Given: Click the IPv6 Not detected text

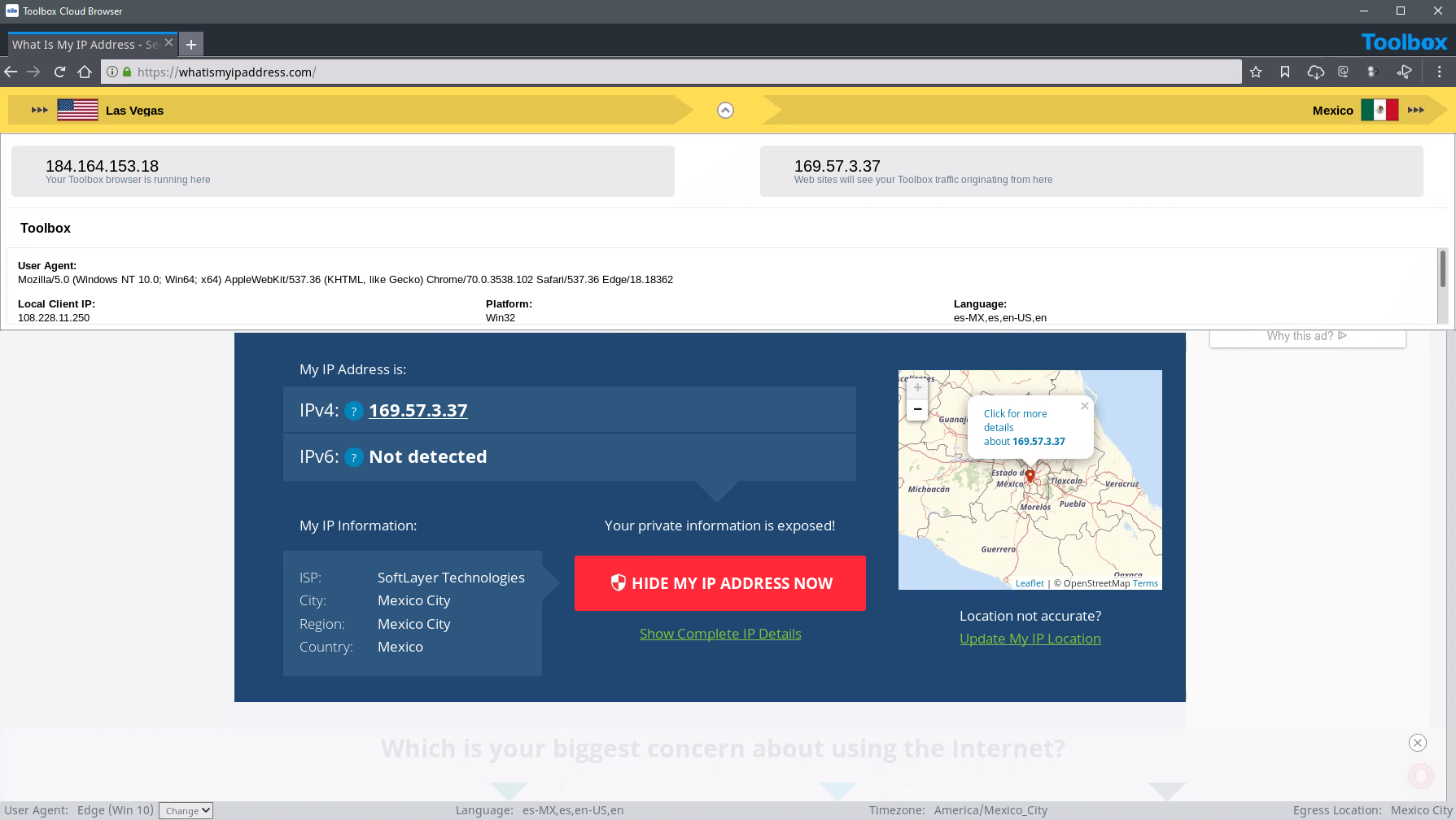Looking at the screenshot, I should (428, 456).
